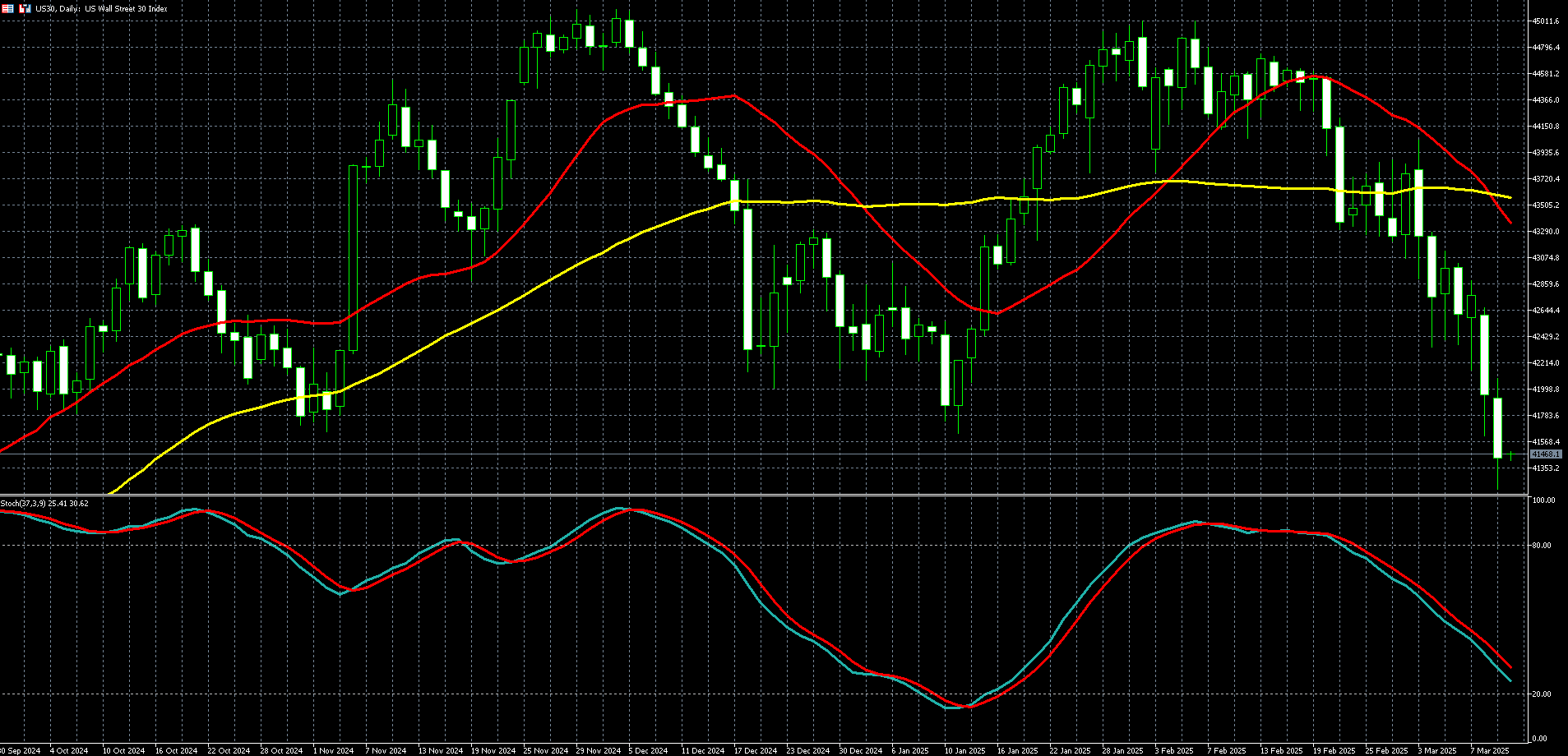Viewport: 1568px width, 756px height.
Task: Click the 1 Nov 2024 date label
Action: (333, 750)
